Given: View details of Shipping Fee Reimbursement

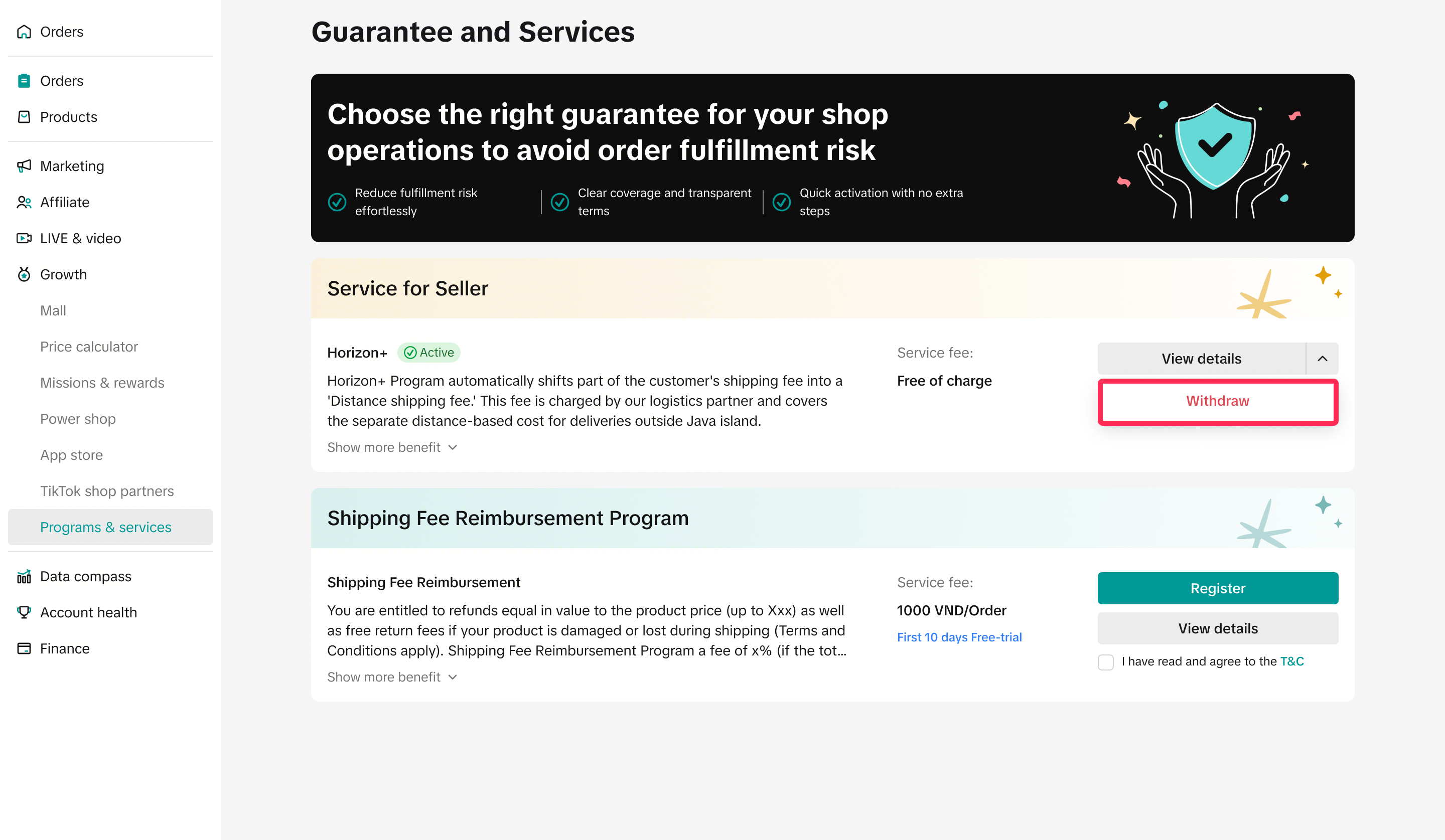Looking at the screenshot, I should (x=1217, y=628).
